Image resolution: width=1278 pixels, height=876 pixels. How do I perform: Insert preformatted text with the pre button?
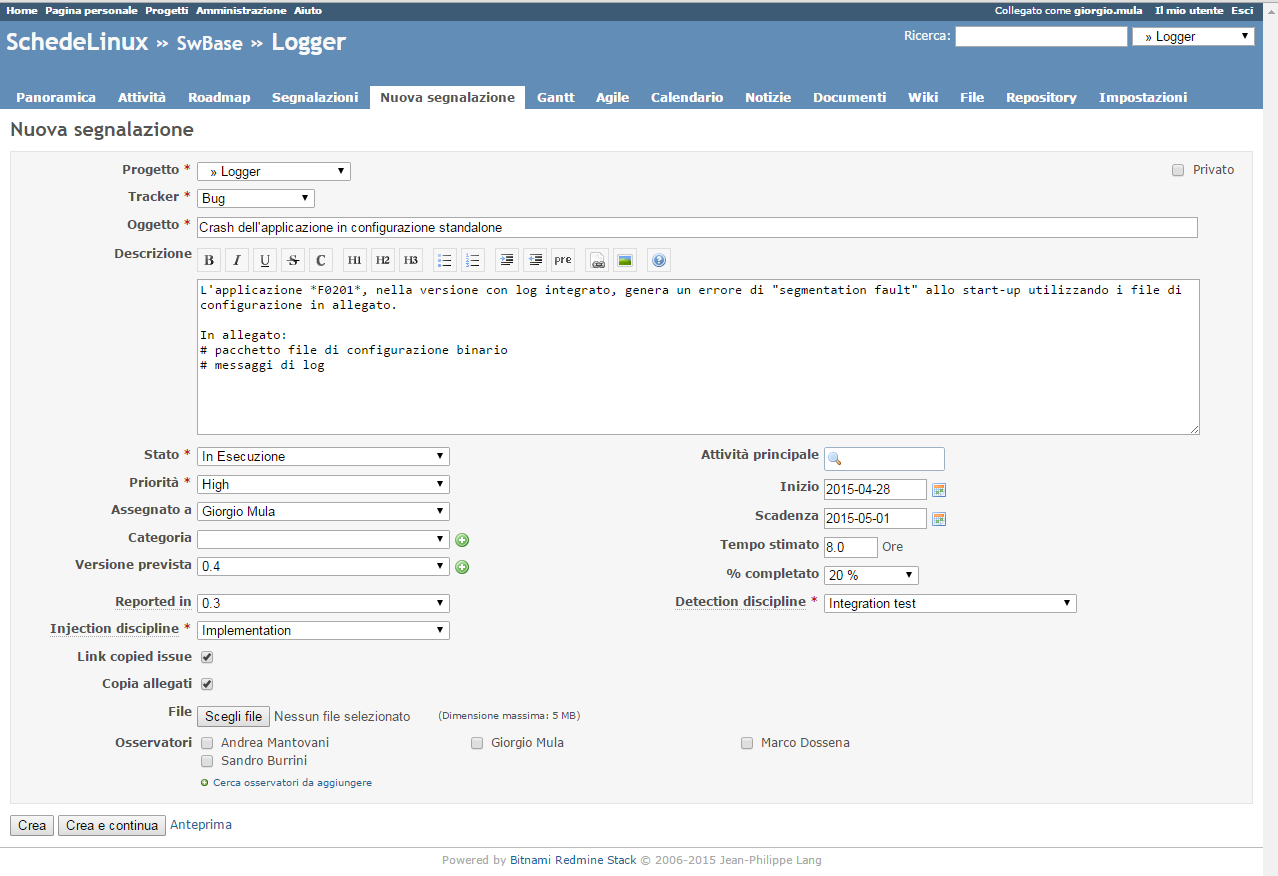[563, 260]
